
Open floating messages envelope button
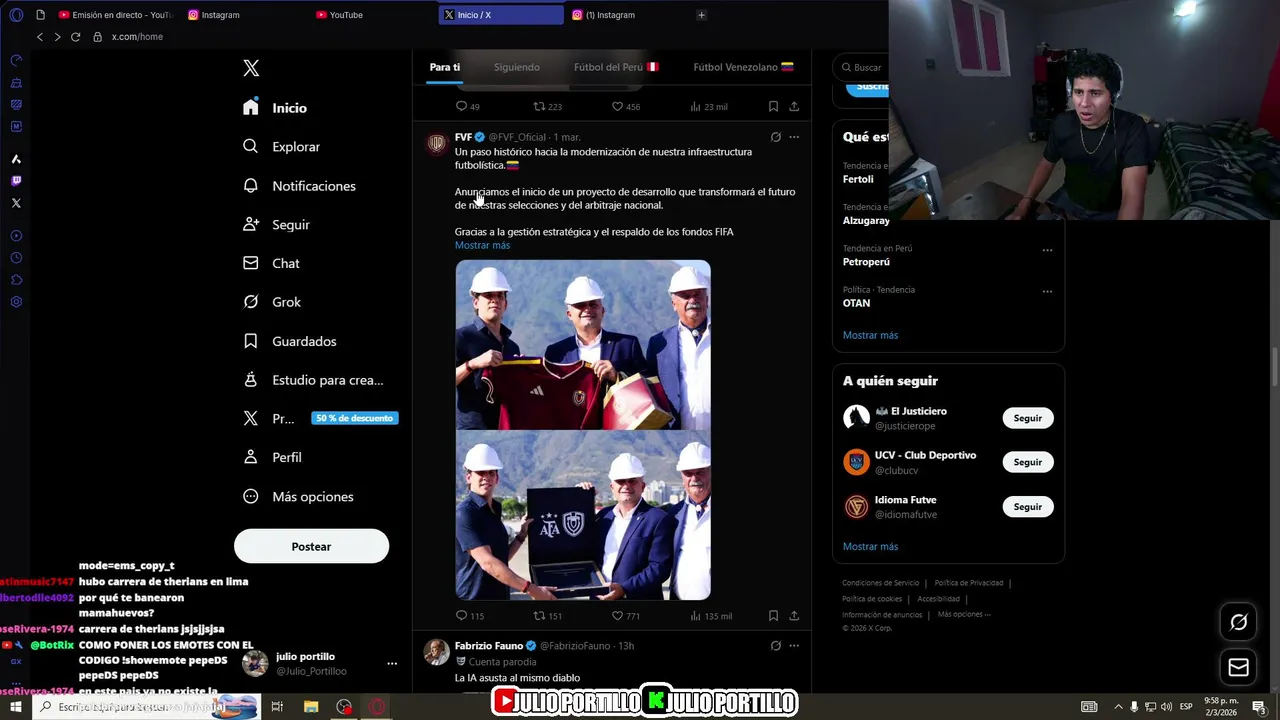pyautogui.click(x=1238, y=667)
